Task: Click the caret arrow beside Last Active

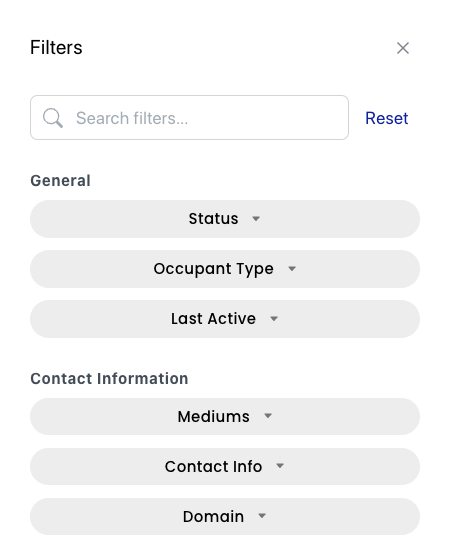Action: [274, 319]
